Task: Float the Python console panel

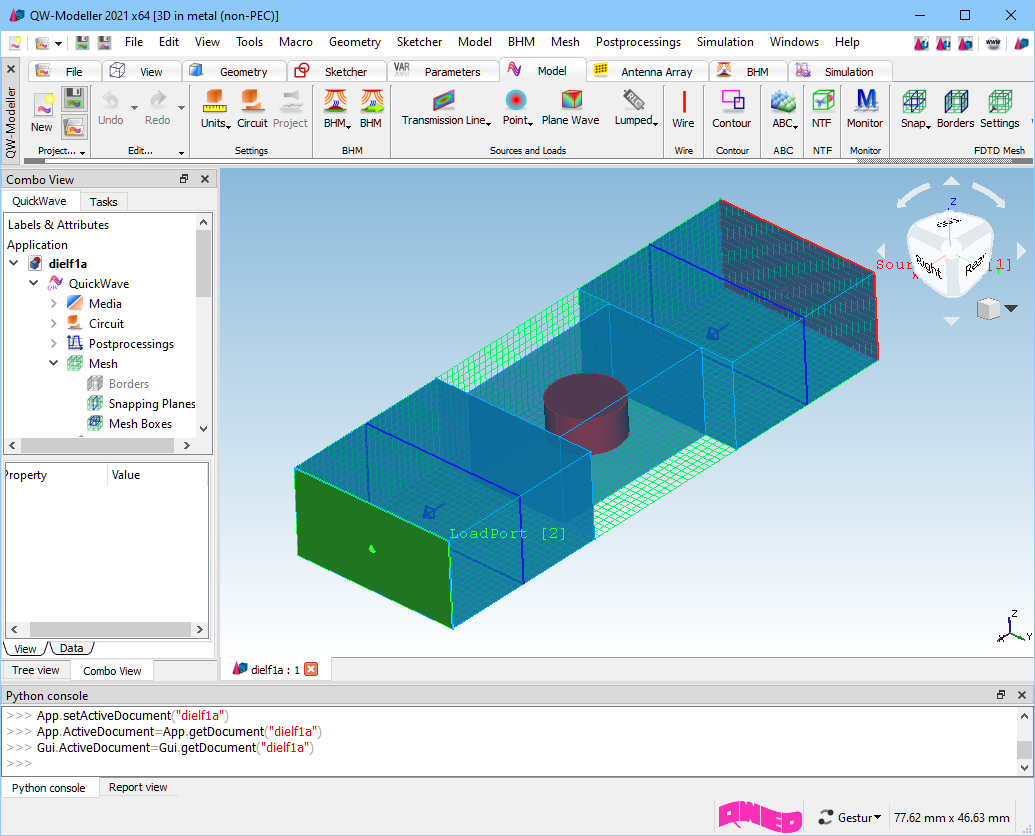Action: pos(1001,695)
